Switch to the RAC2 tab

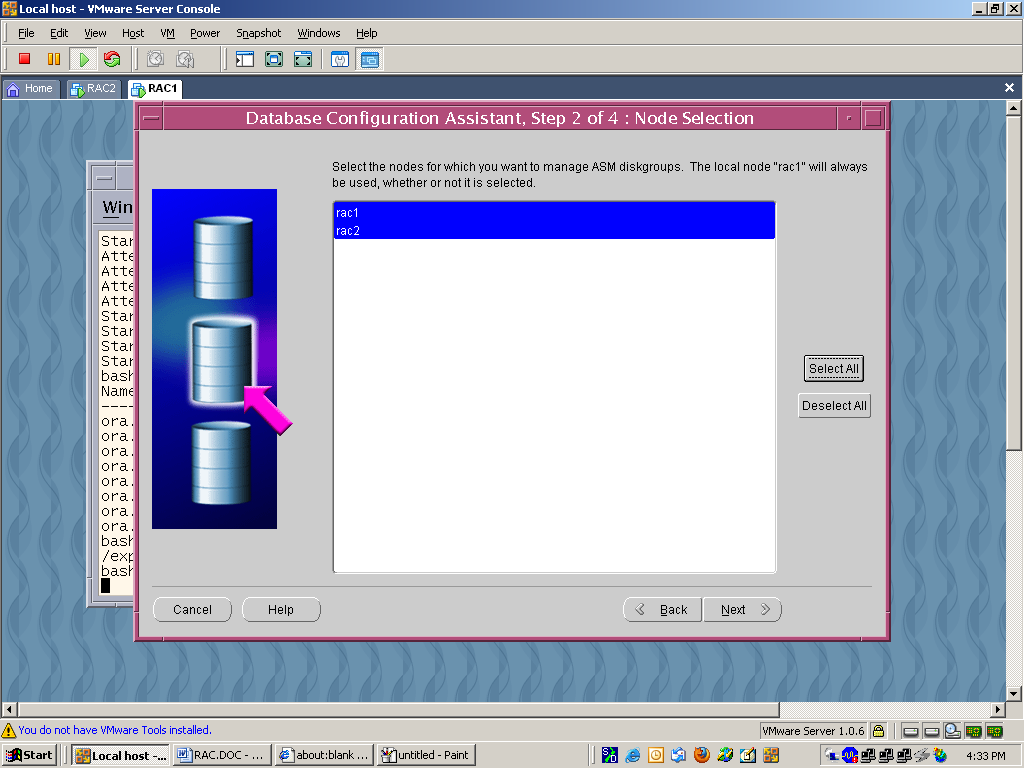click(93, 89)
